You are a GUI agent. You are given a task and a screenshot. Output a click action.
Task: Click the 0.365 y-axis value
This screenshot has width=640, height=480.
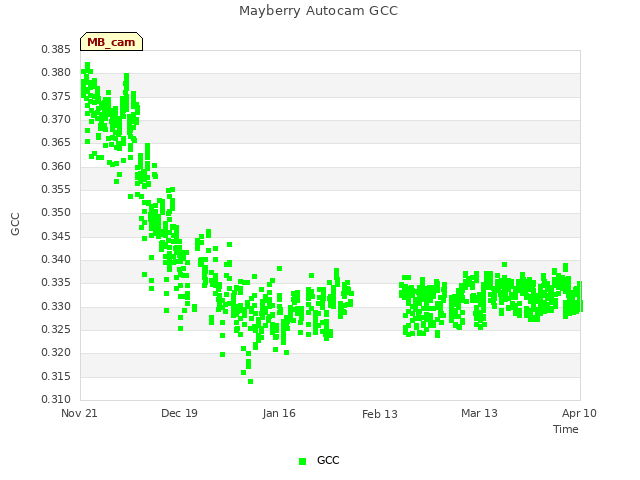click(56, 142)
